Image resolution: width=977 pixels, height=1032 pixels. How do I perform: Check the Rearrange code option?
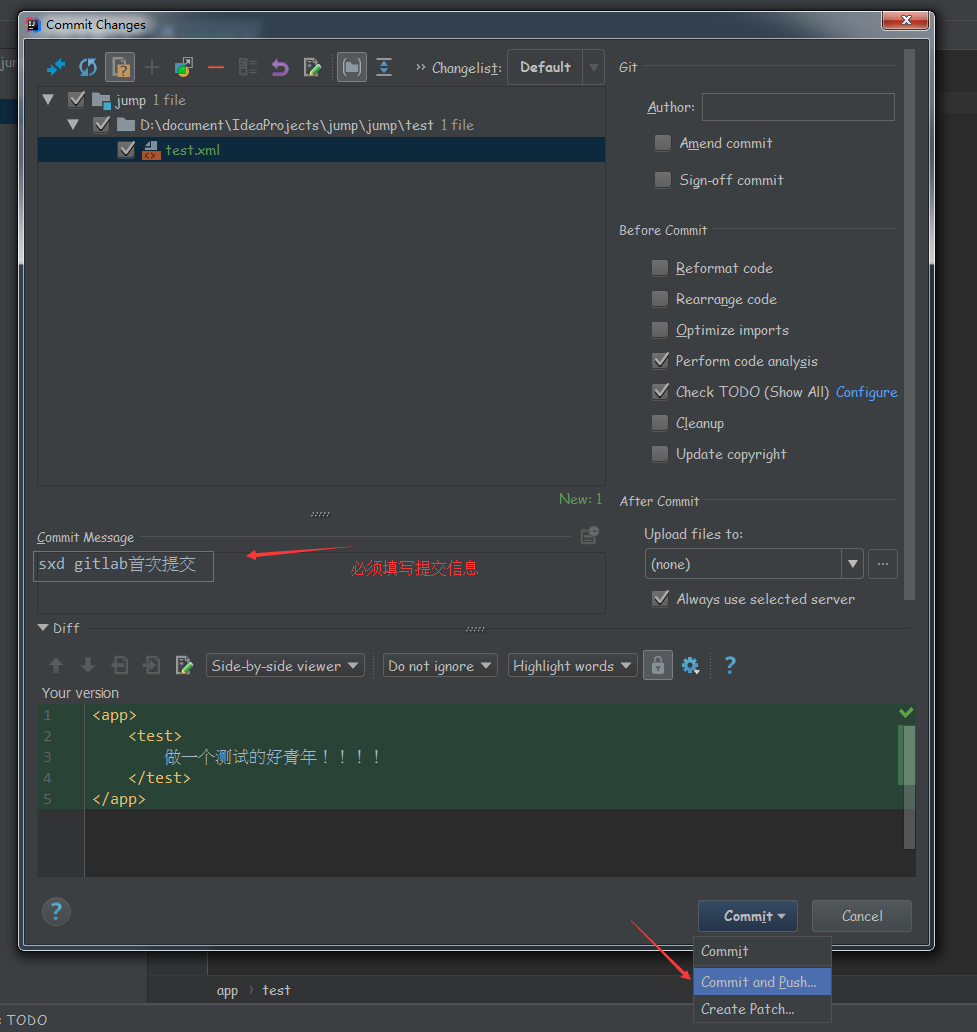(x=659, y=298)
